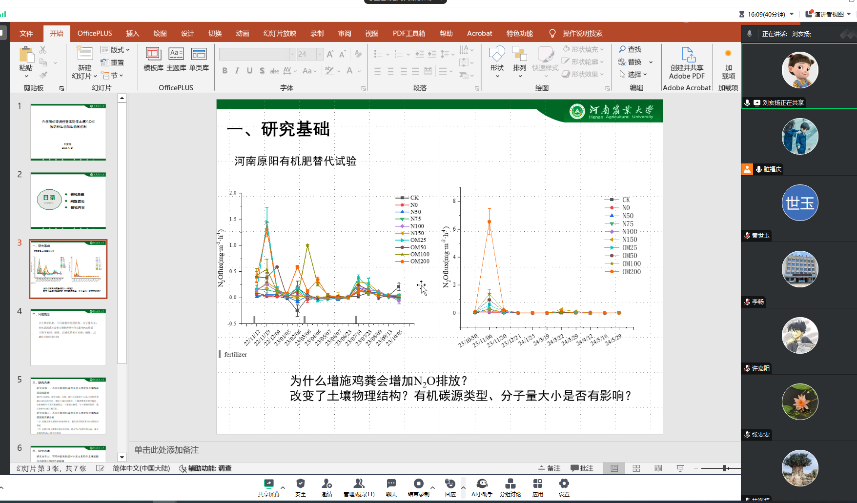The width and height of the screenshot is (857, 503).
Task: Click the Shapes gallery icon
Action: click(x=497, y=56)
